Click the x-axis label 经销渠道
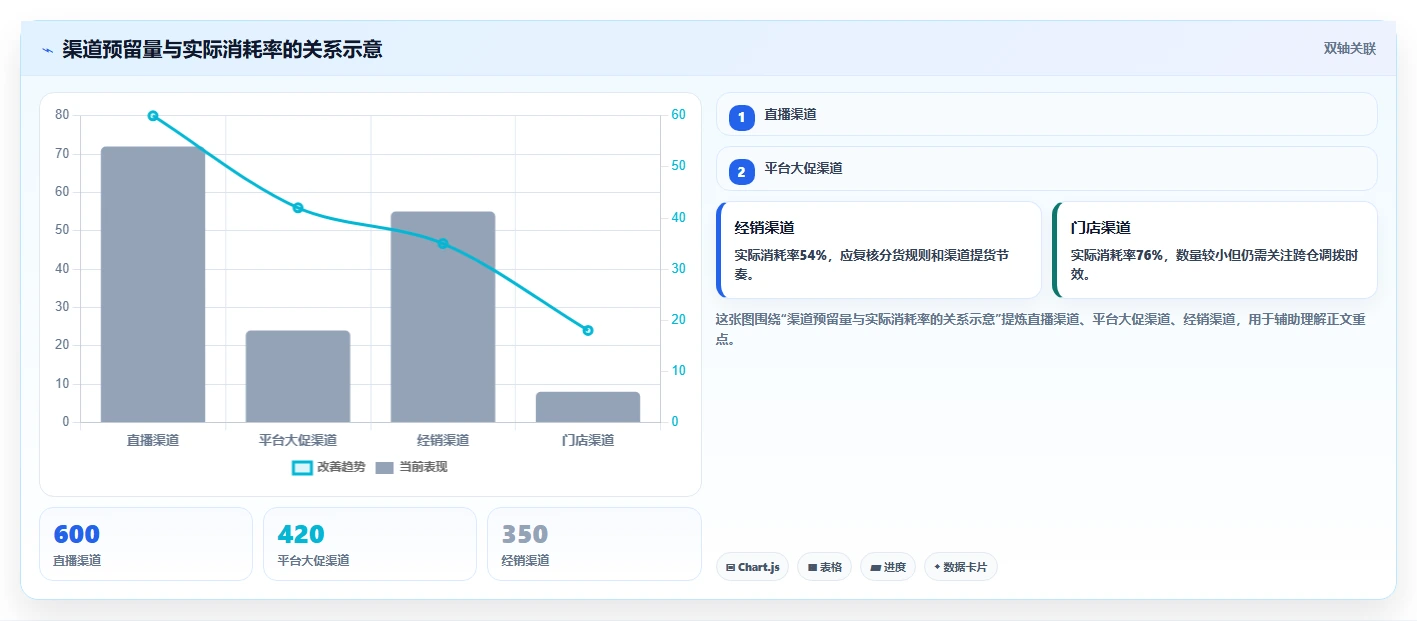The width and height of the screenshot is (1417, 621). tap(443, 440)
